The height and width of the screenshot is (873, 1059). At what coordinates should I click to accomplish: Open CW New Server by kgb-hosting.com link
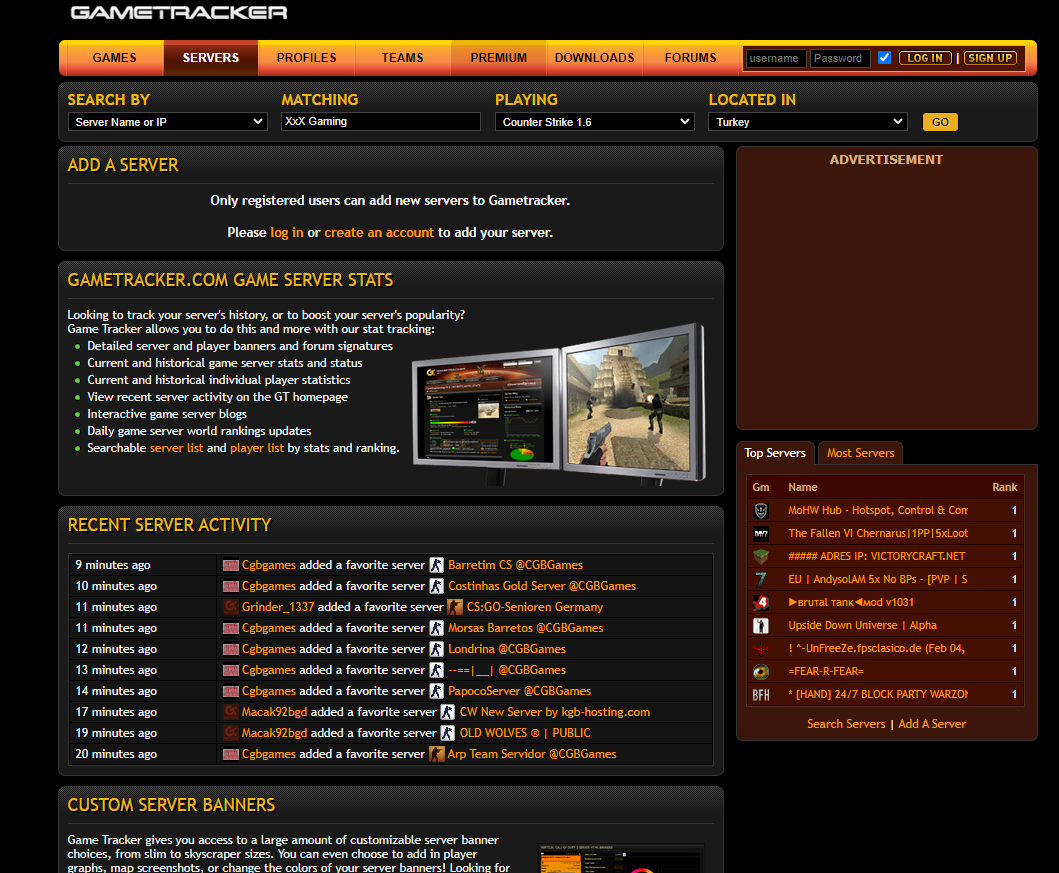pyautogui.click(x=554, y=712)
